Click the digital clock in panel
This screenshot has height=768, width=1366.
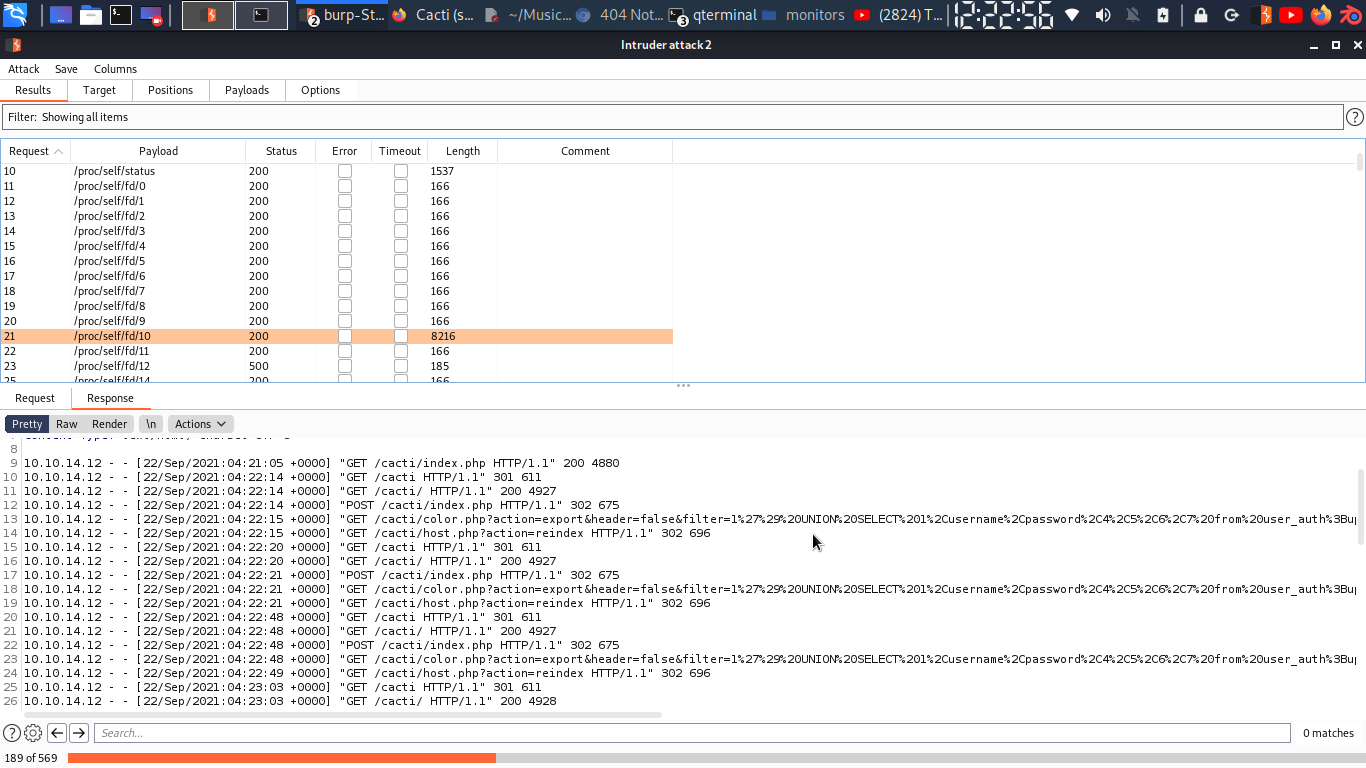tap(1002, 15)
